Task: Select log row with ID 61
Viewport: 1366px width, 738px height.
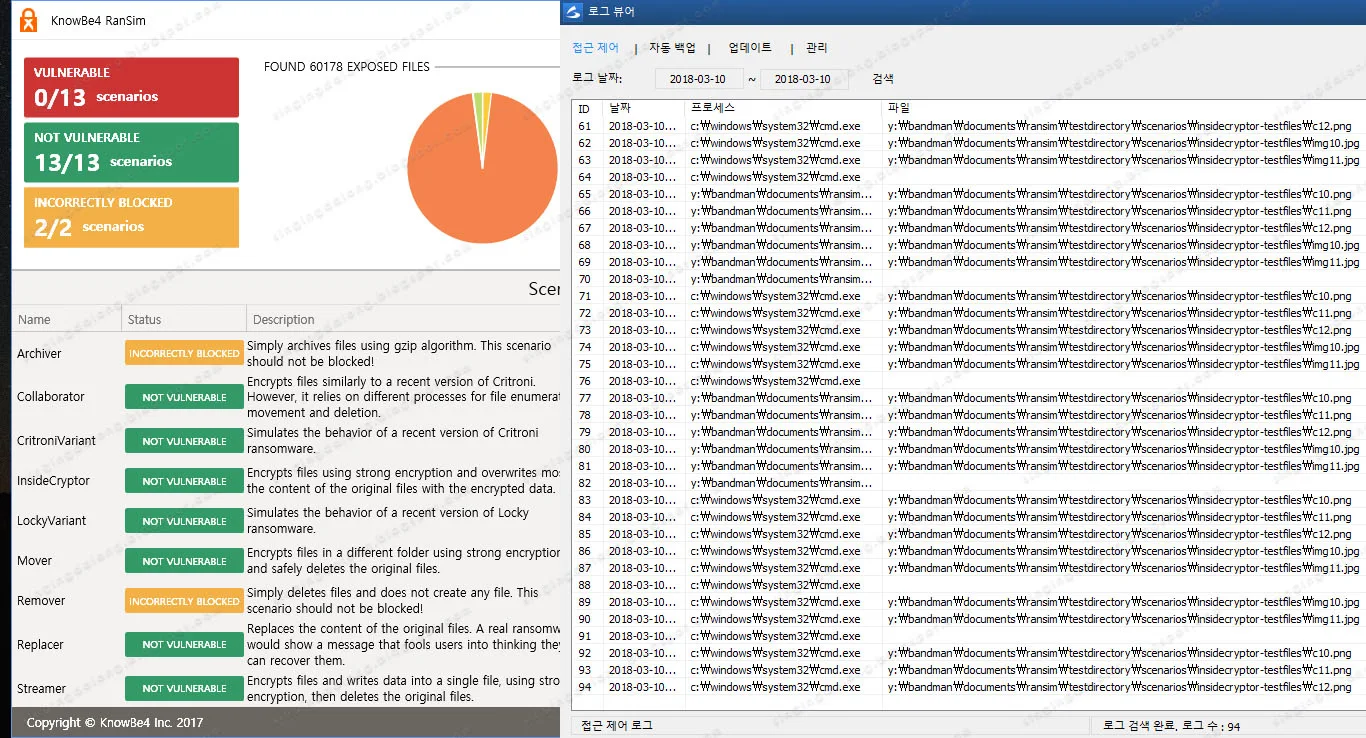Action: [968, 126]
